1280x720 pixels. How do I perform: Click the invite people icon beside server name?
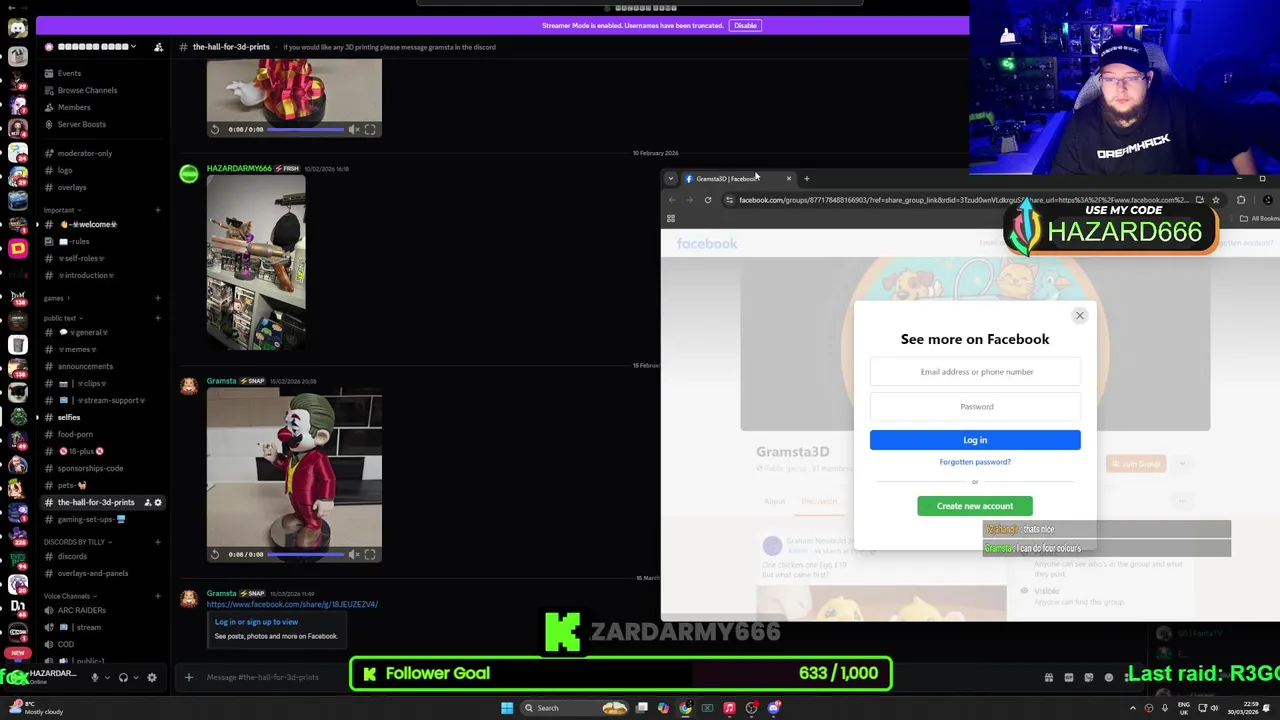pyautogui.click(x=158, y=47)
